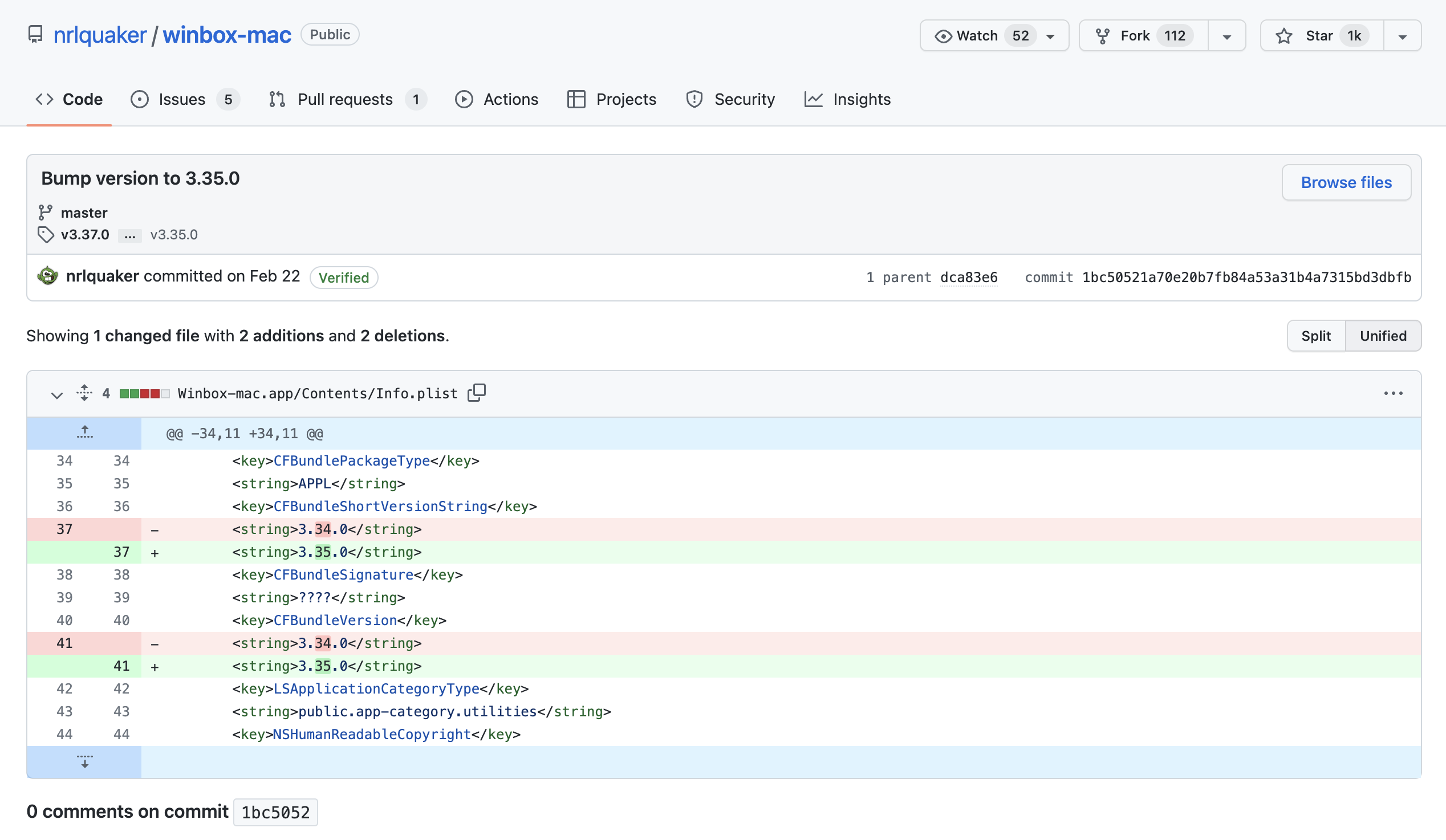Switch to the Code tab
Screen dimensions: 1446x840
click(x=69, y=99)
